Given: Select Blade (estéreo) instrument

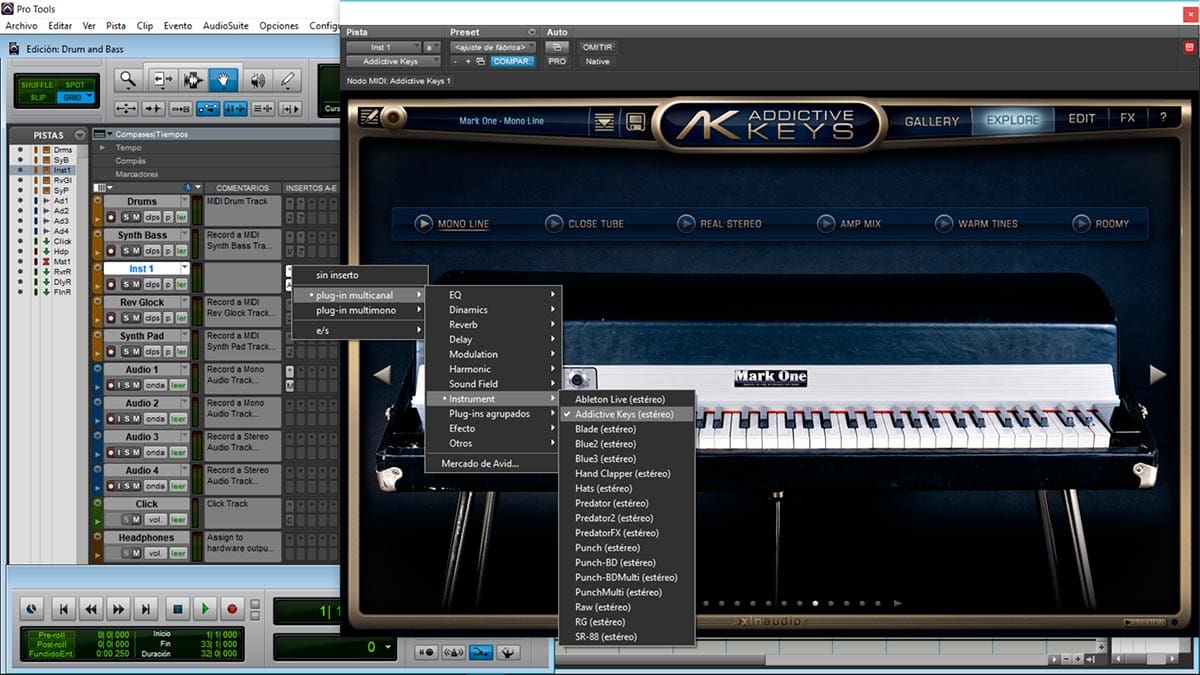Looking at the screenshot, I should pyautogui.click(x=625, y=429).
